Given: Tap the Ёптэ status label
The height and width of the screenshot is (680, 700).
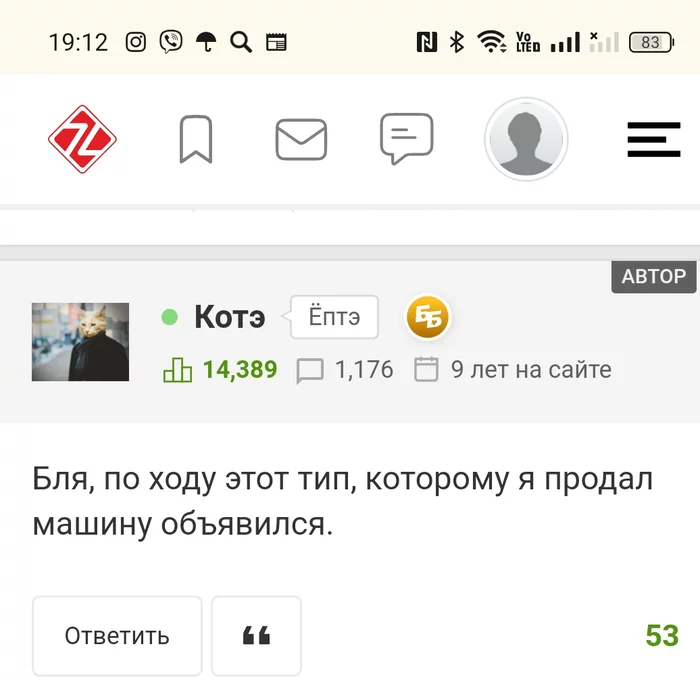Looking at the screenshot, I should click(x=334, y=317).
